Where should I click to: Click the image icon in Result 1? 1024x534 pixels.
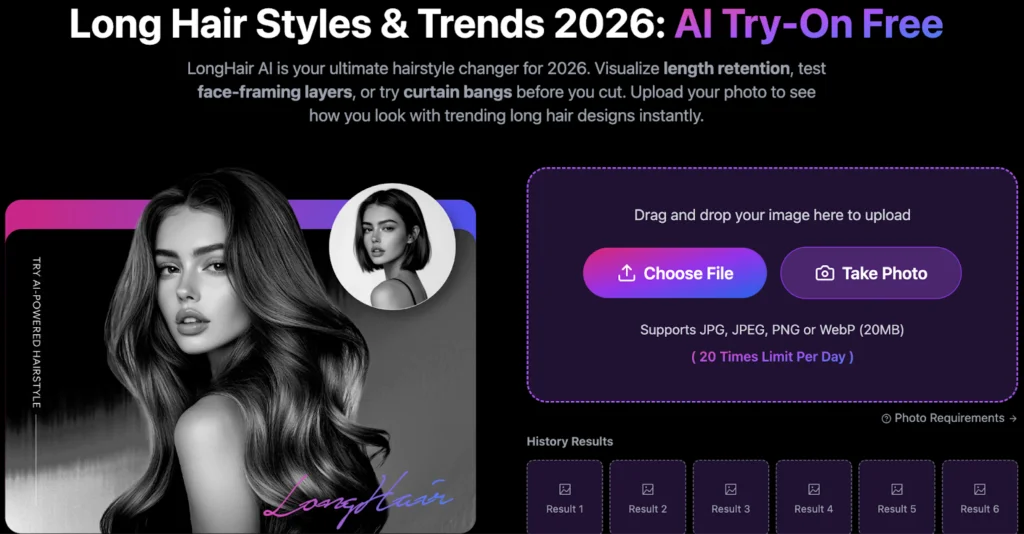[x=565, y=489]
